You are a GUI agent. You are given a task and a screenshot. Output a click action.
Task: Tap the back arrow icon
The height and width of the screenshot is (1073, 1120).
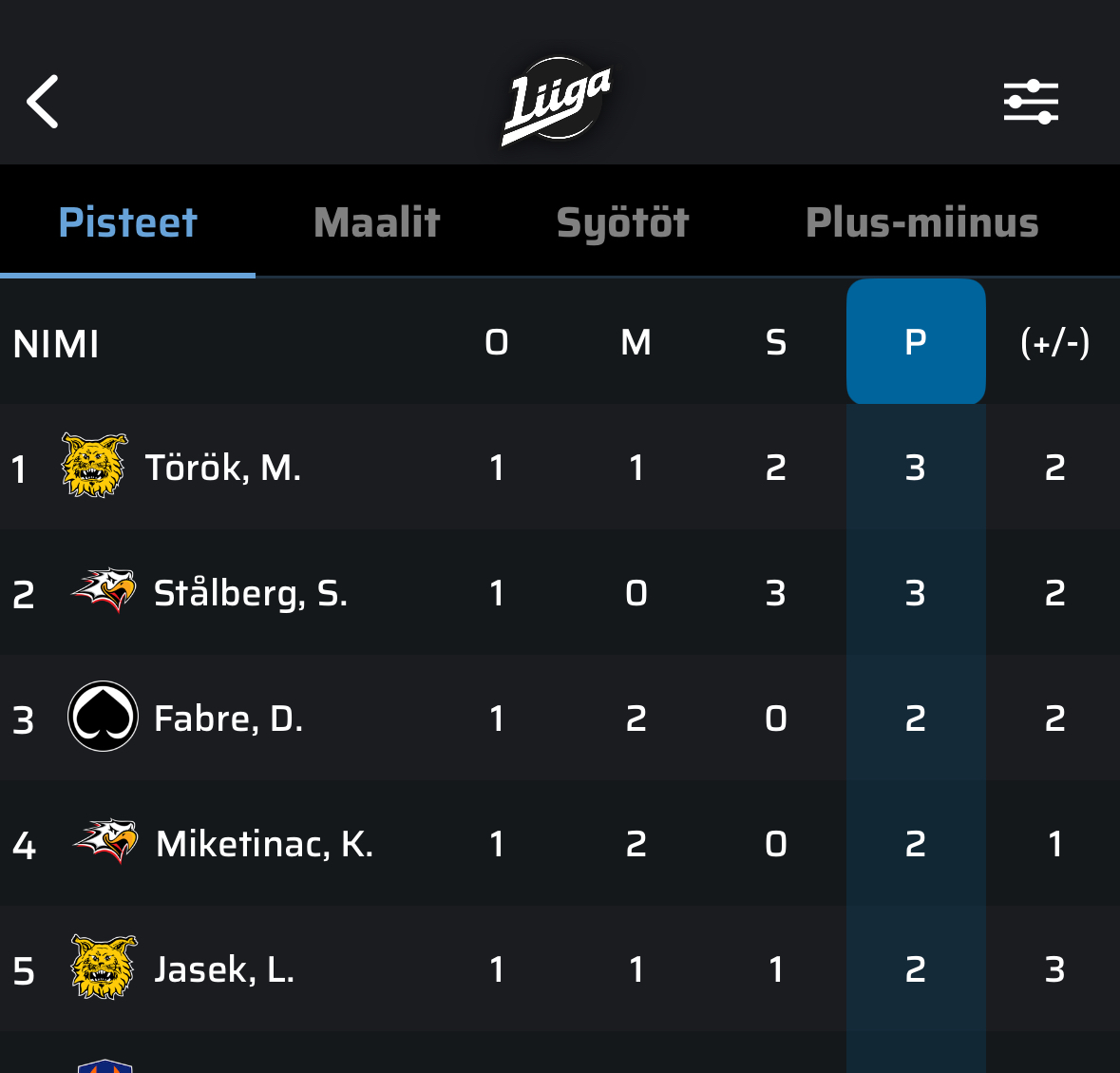pyautogui.click(x=42, y=102)
